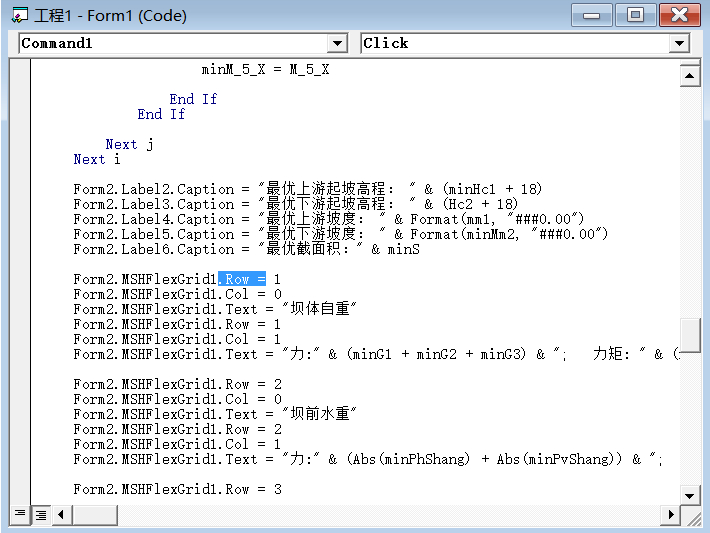
Task: Click the "Next i" line
Action: (x=97, y=159)
